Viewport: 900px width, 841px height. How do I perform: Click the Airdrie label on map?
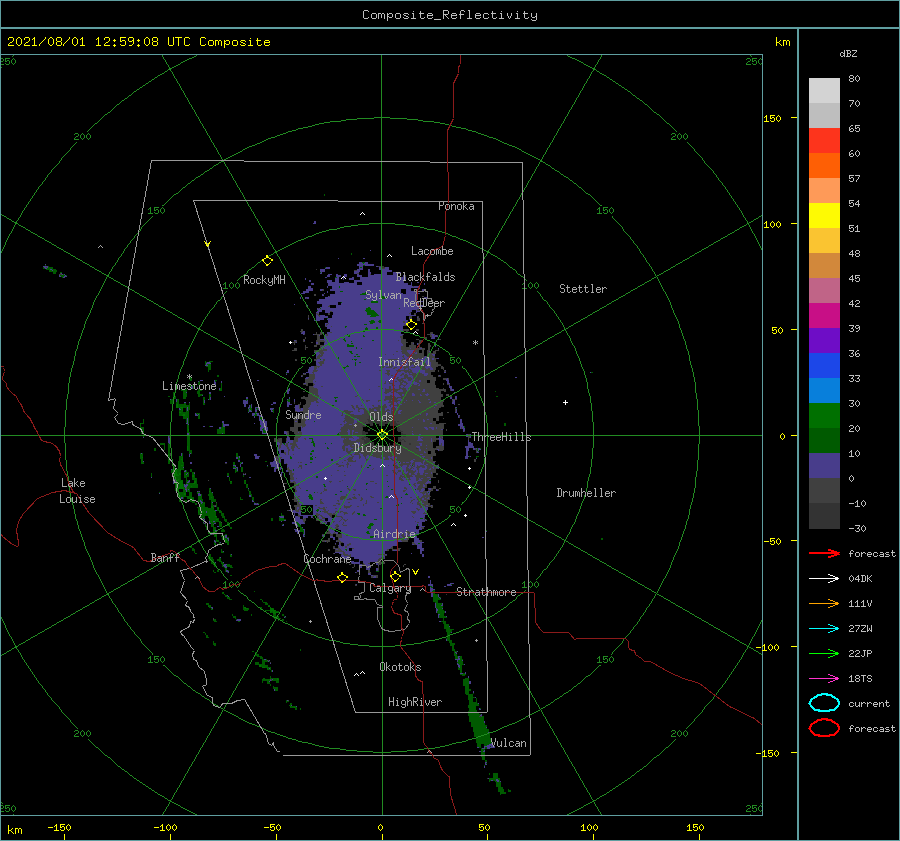394,534
